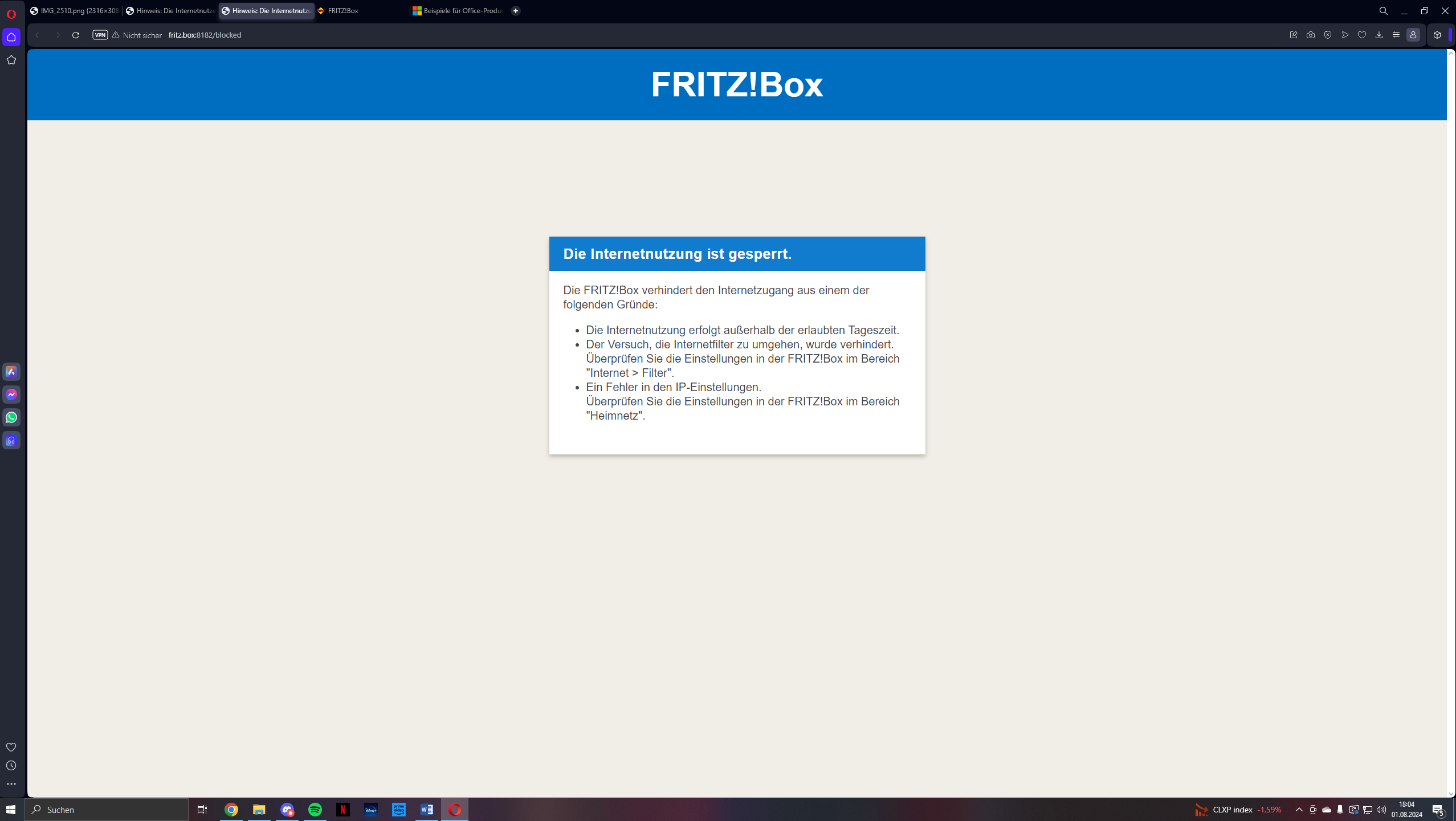Open WhatsApp in the Opera sidebar
Viewport: 1456px width, 821px height.
coord(11,417)
